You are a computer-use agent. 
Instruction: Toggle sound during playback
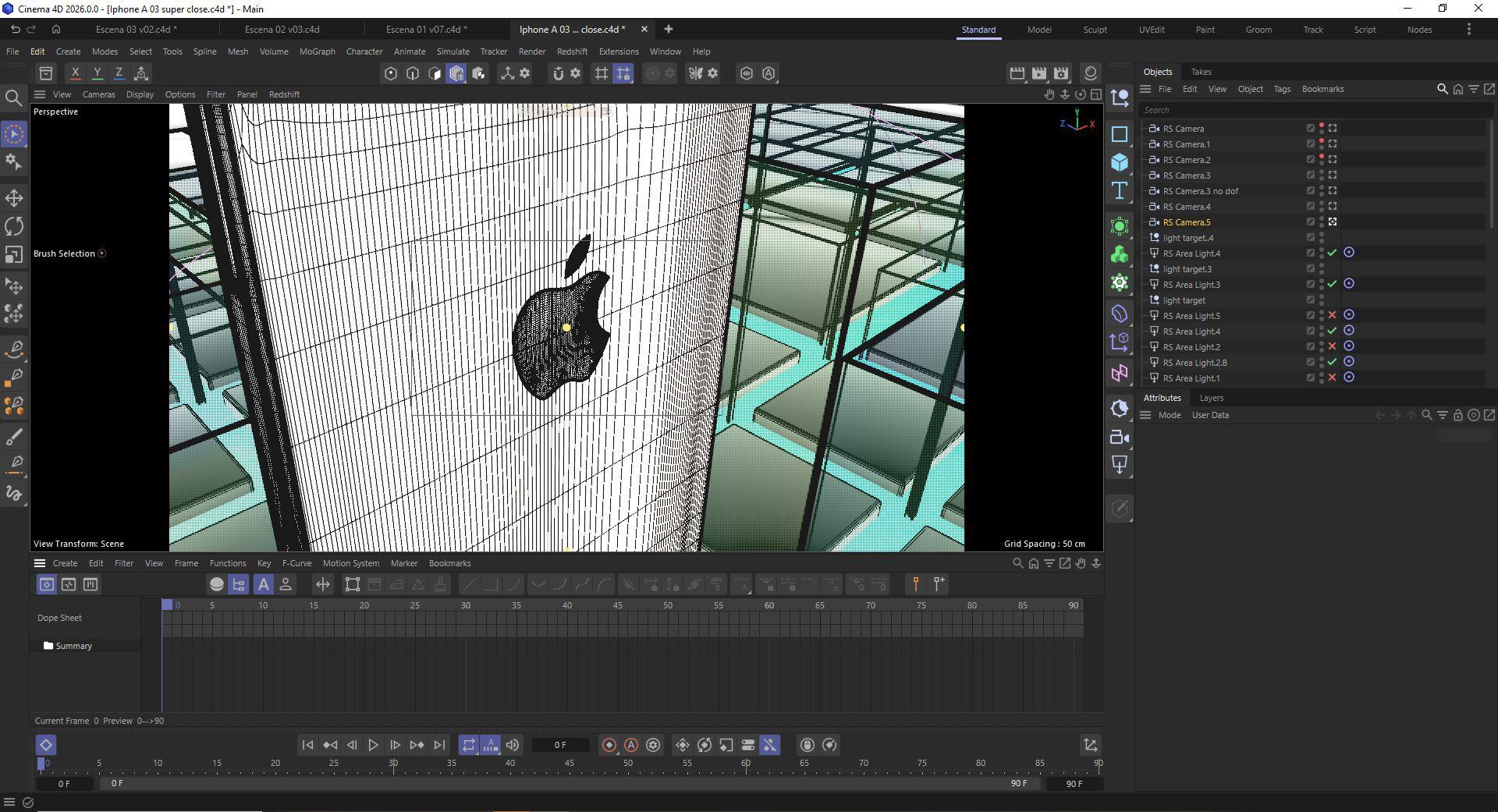pyautogui.click(x=513, y=745)
